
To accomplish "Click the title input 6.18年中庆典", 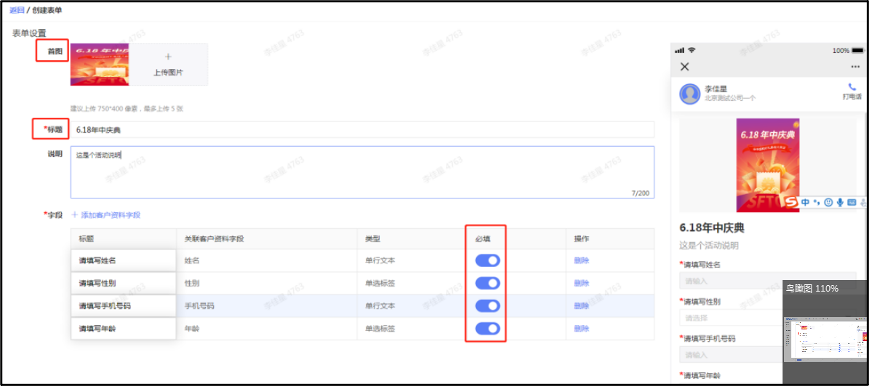I will pyautogui.click(x=362, y=130).
